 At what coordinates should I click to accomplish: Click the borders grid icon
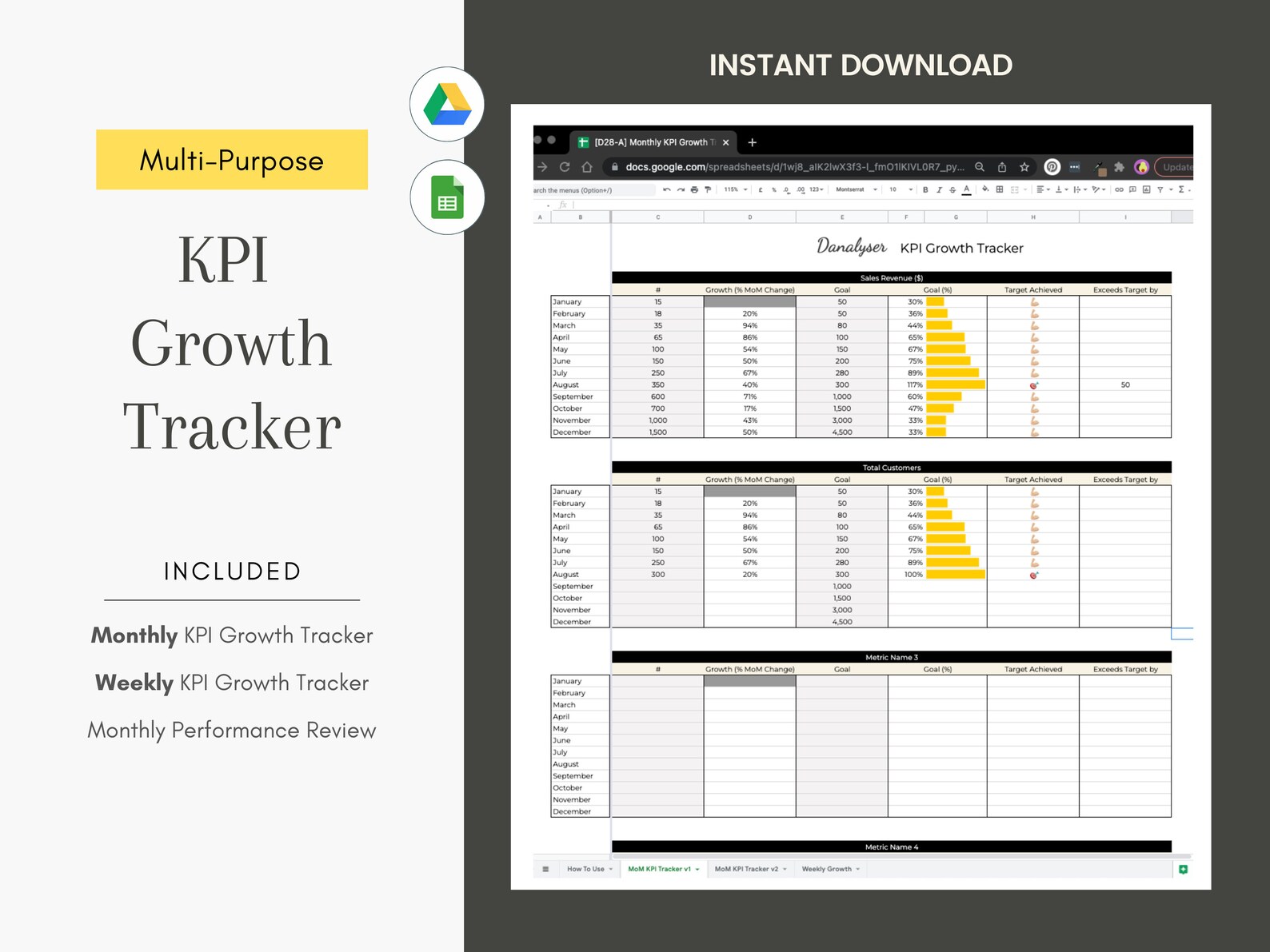coord(1000,190)
